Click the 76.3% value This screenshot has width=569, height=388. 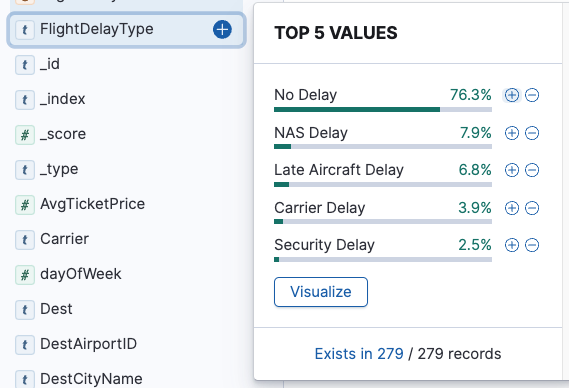pyautogui.click(x=471, y=95)
